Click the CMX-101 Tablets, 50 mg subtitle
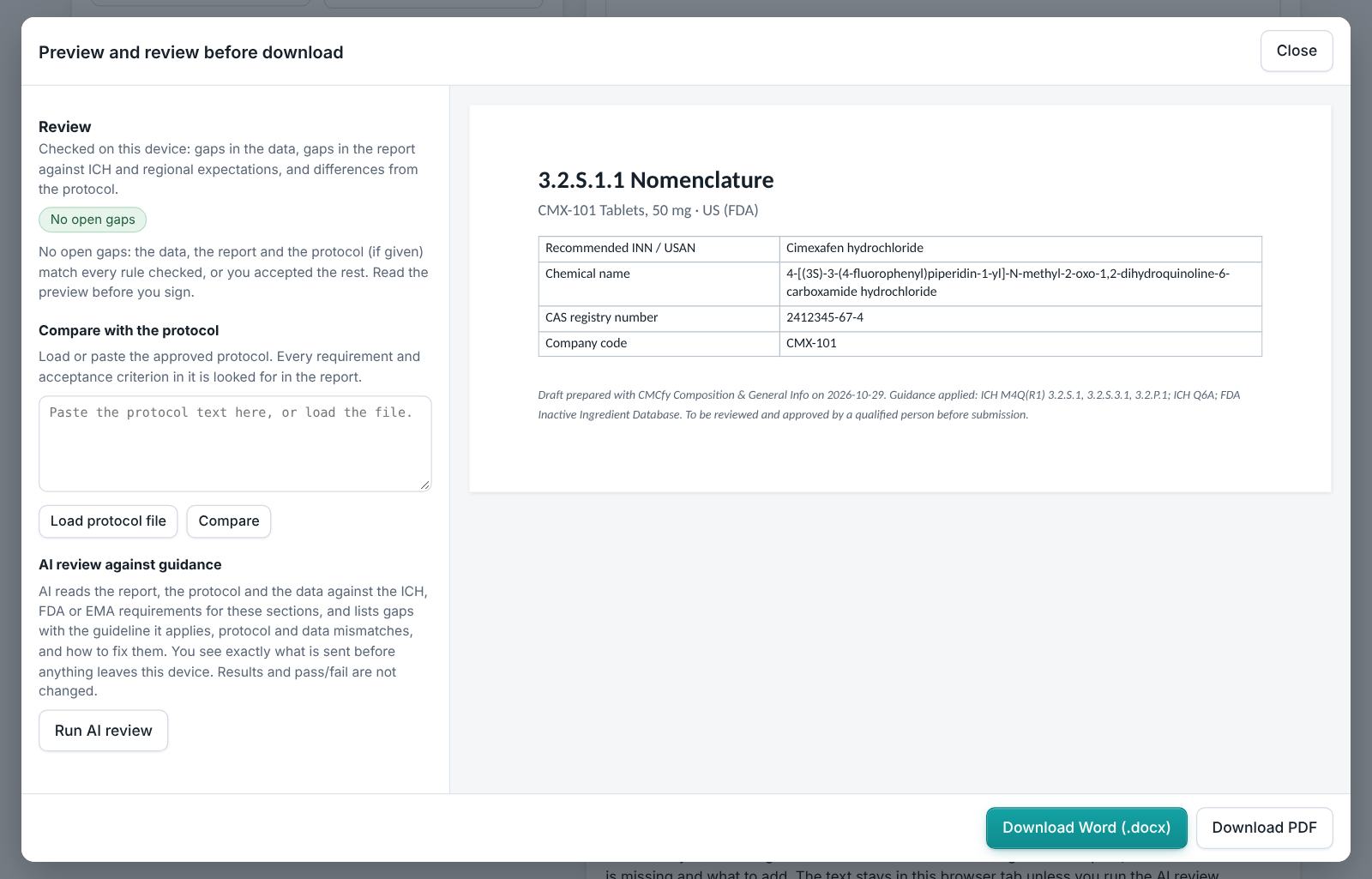Image resolution: width=1372 pixels, height=879 pixels. [x=647, y=210]
